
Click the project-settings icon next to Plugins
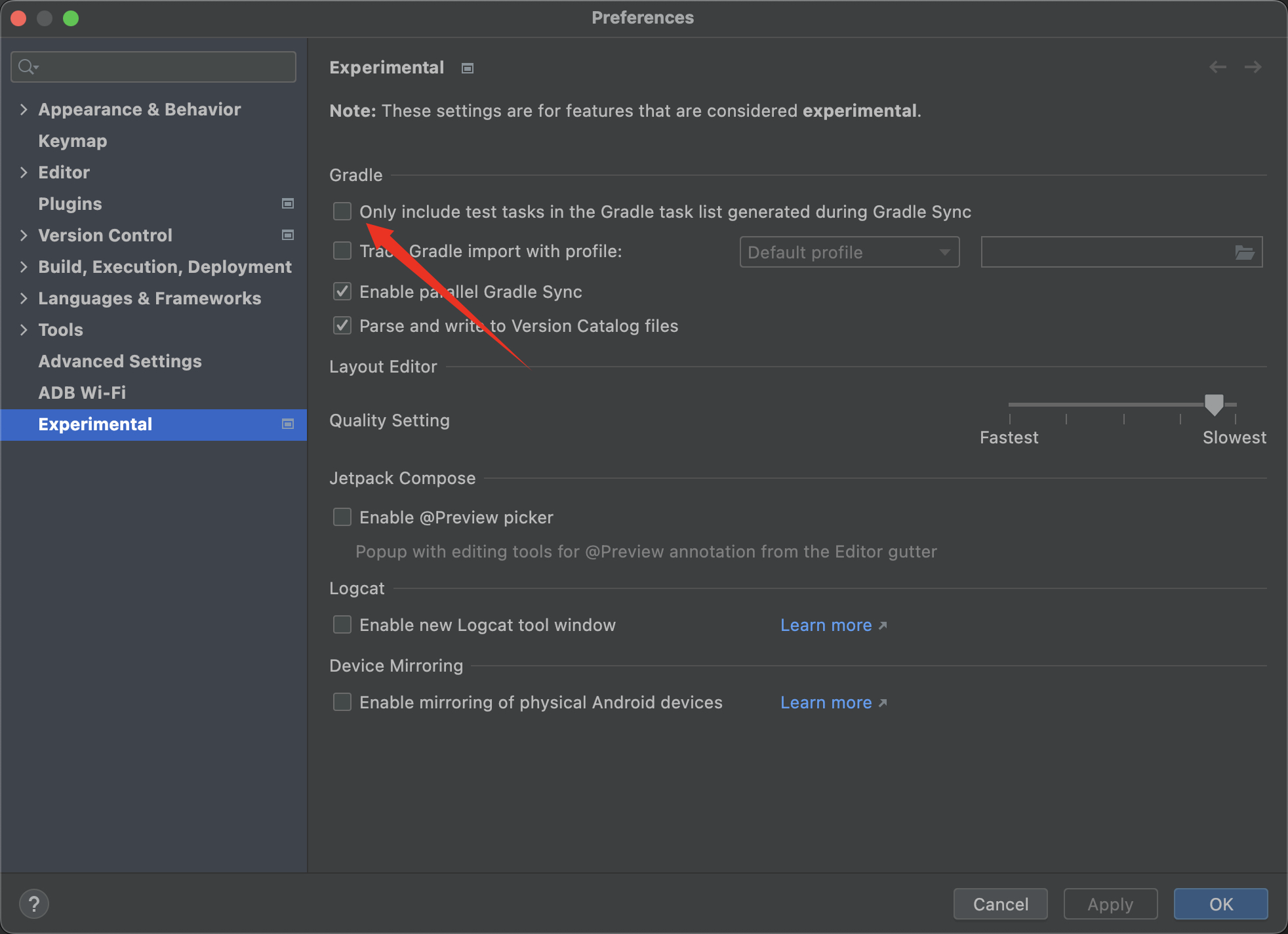[287, 203]
